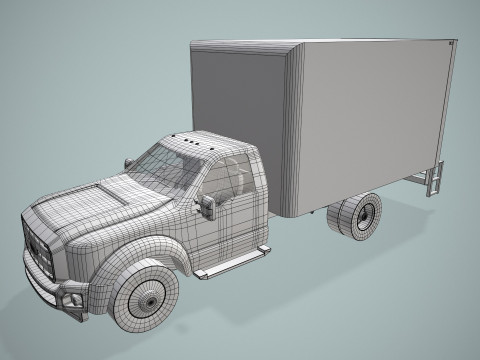Screen dimensions: 480x360
Task: Select the cab side step board
Action: pos(232,262)
